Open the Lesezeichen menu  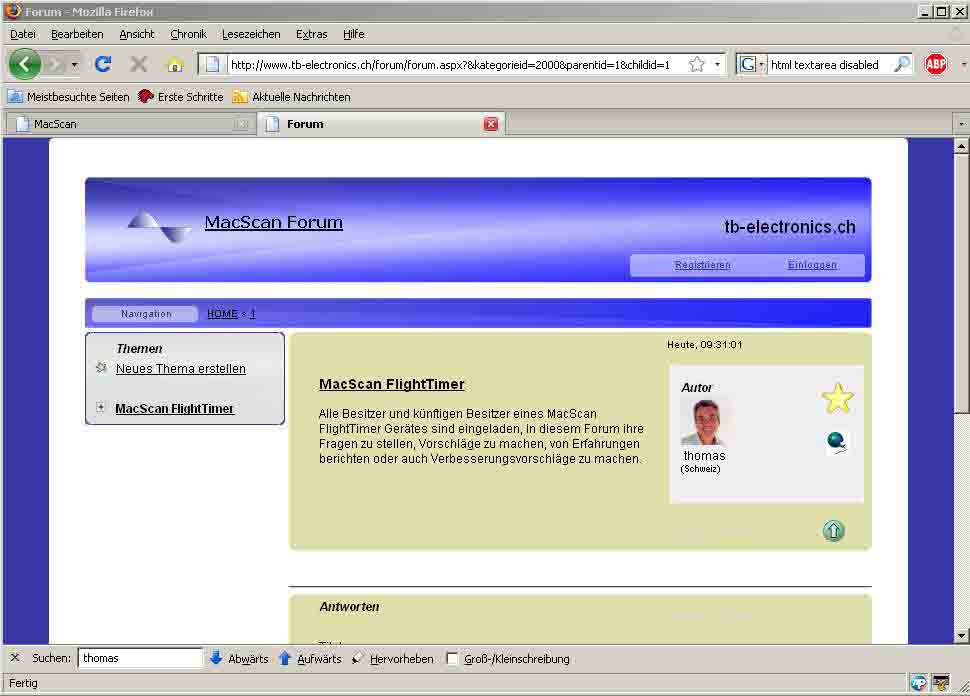tap(251, 34)
